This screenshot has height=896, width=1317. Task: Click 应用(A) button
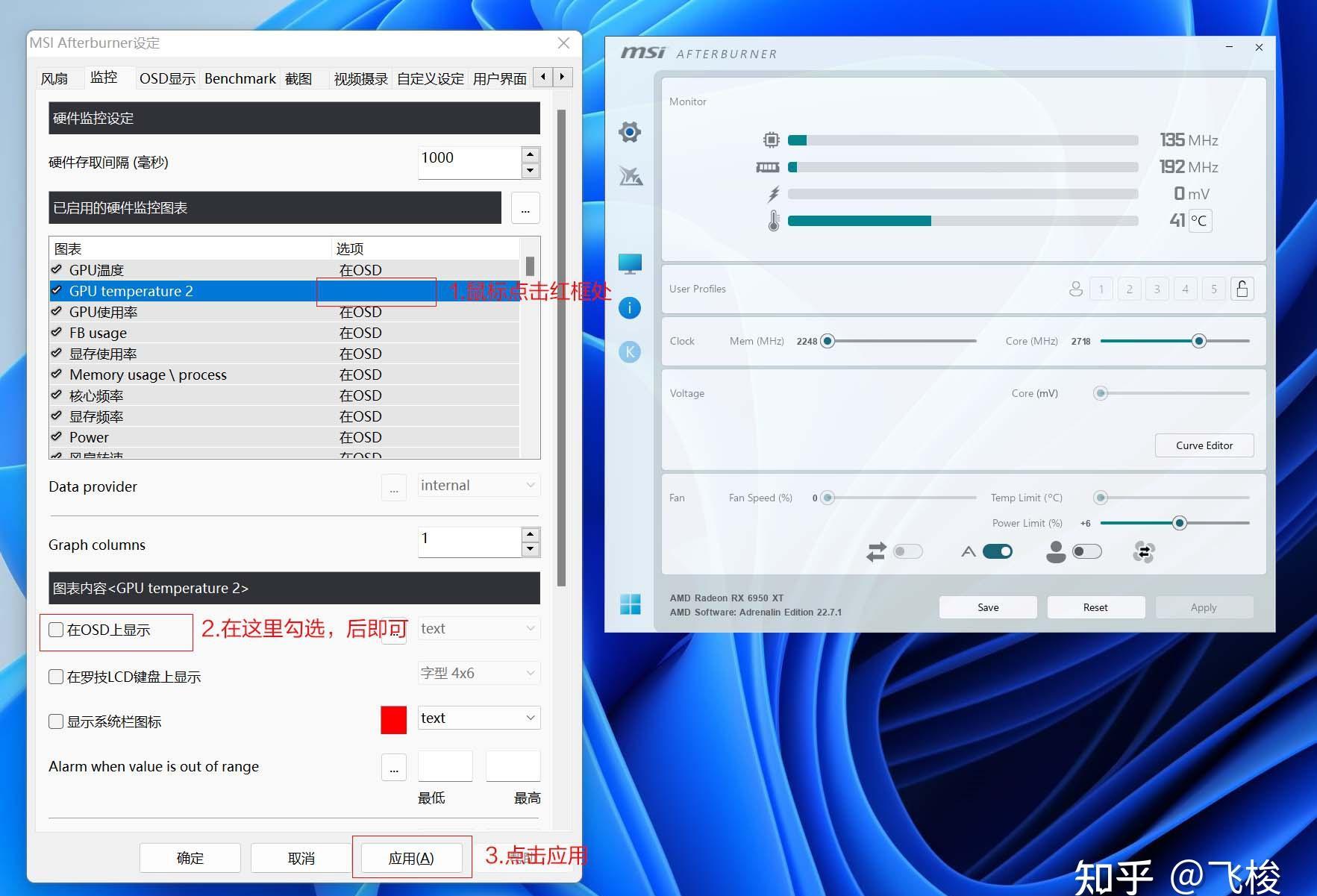tap(411, 858)
